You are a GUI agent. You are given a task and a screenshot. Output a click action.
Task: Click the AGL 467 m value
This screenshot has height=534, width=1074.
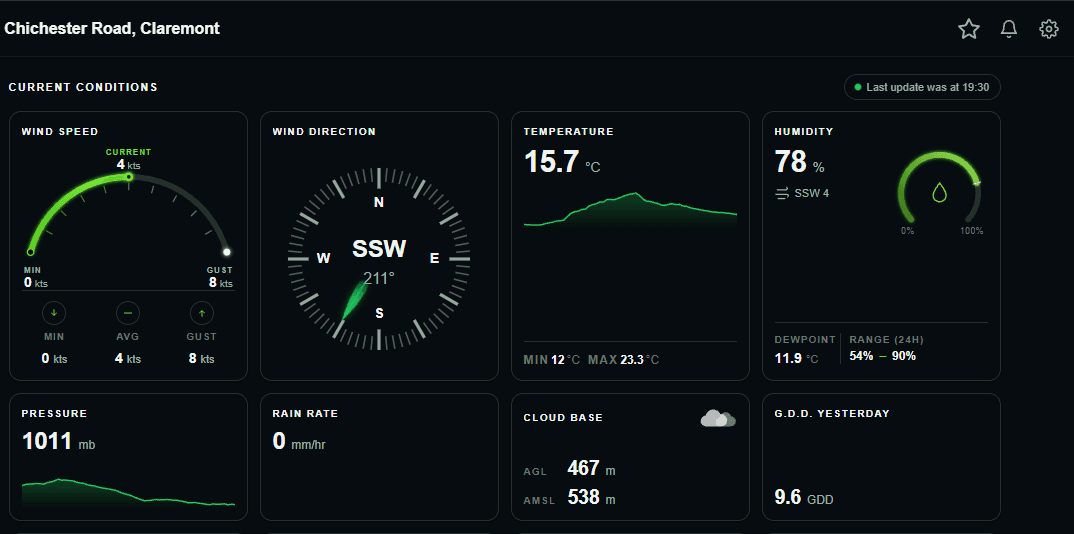click(569, 470)
